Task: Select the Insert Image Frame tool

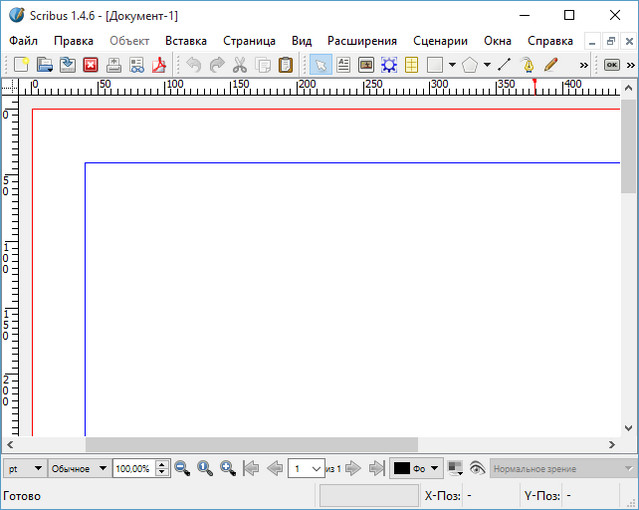Action: pyautogui.click(x=366, y=65)
